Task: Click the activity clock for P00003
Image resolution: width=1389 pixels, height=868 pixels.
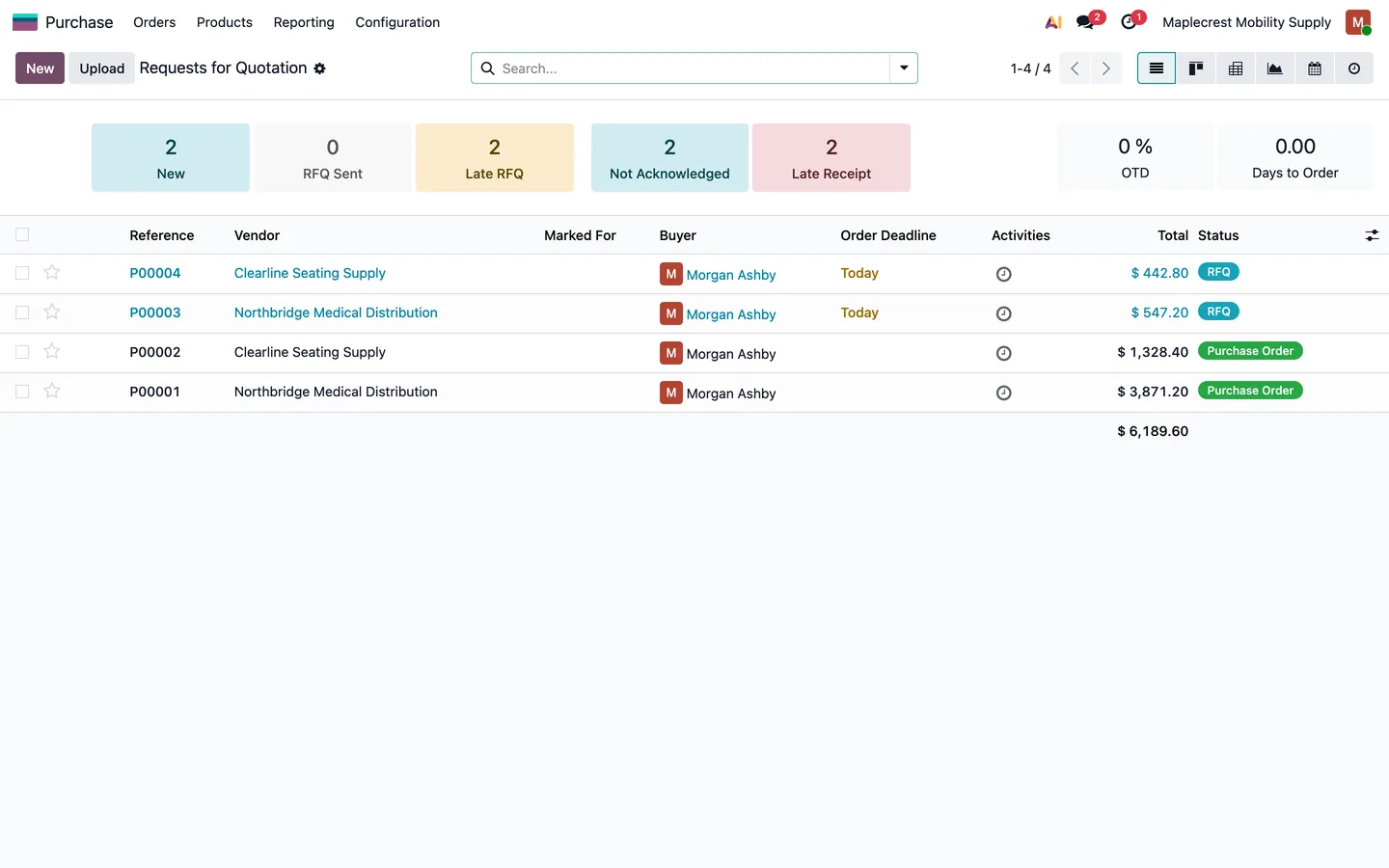Action: click(1003, 313)
